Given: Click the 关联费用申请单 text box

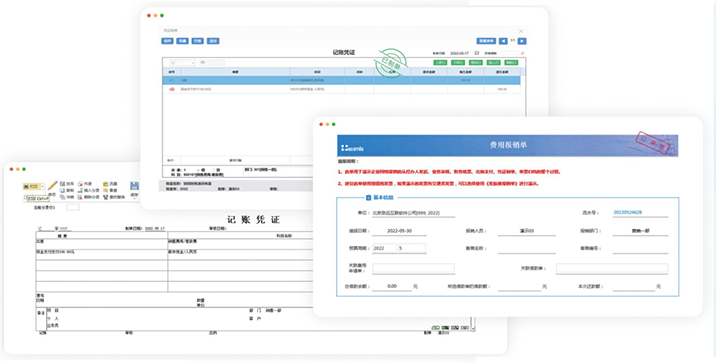Looking at the screenshot, I should pyautogui.click(x=413, y=268).
